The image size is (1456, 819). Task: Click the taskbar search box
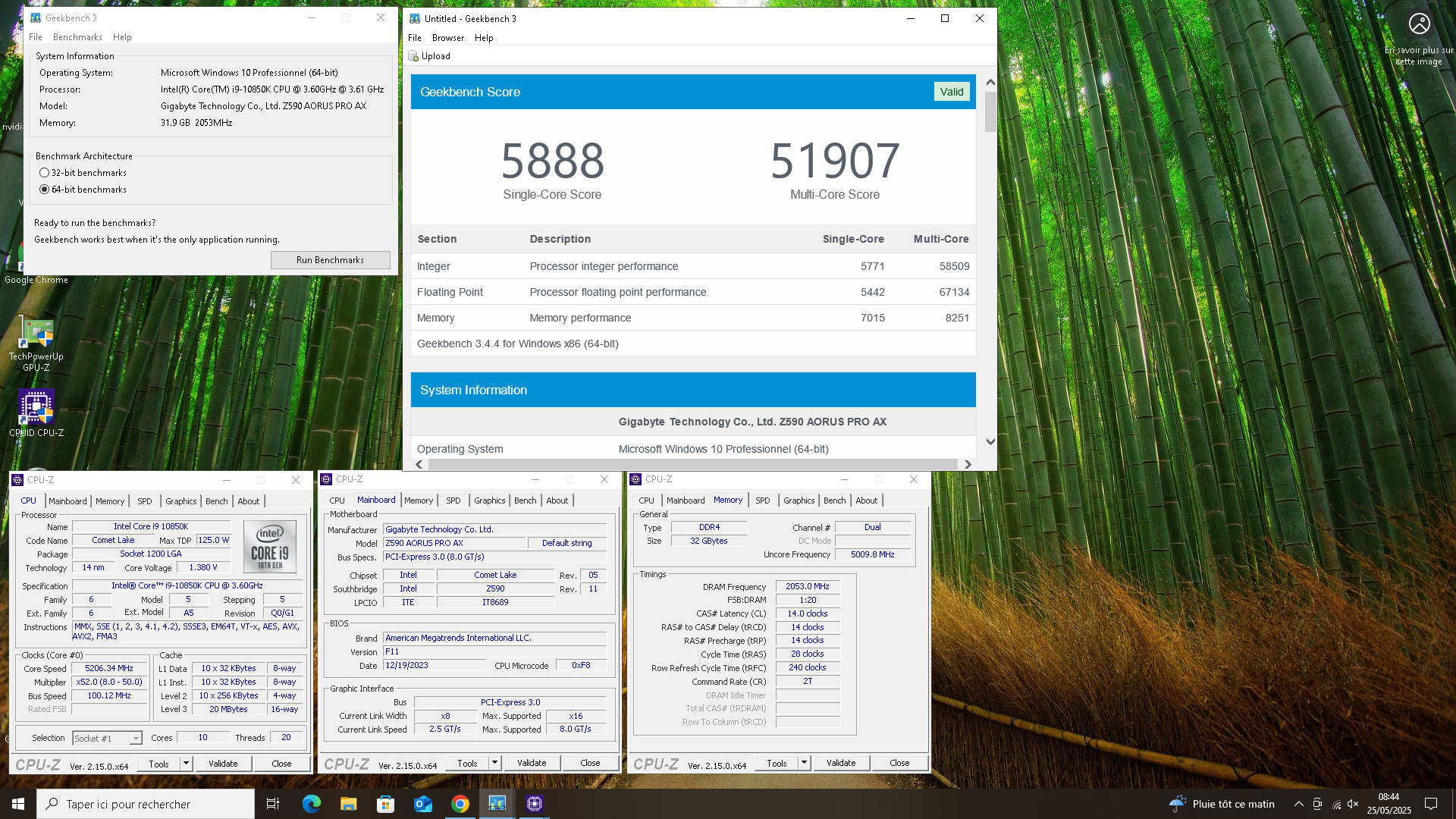point(146,804)
